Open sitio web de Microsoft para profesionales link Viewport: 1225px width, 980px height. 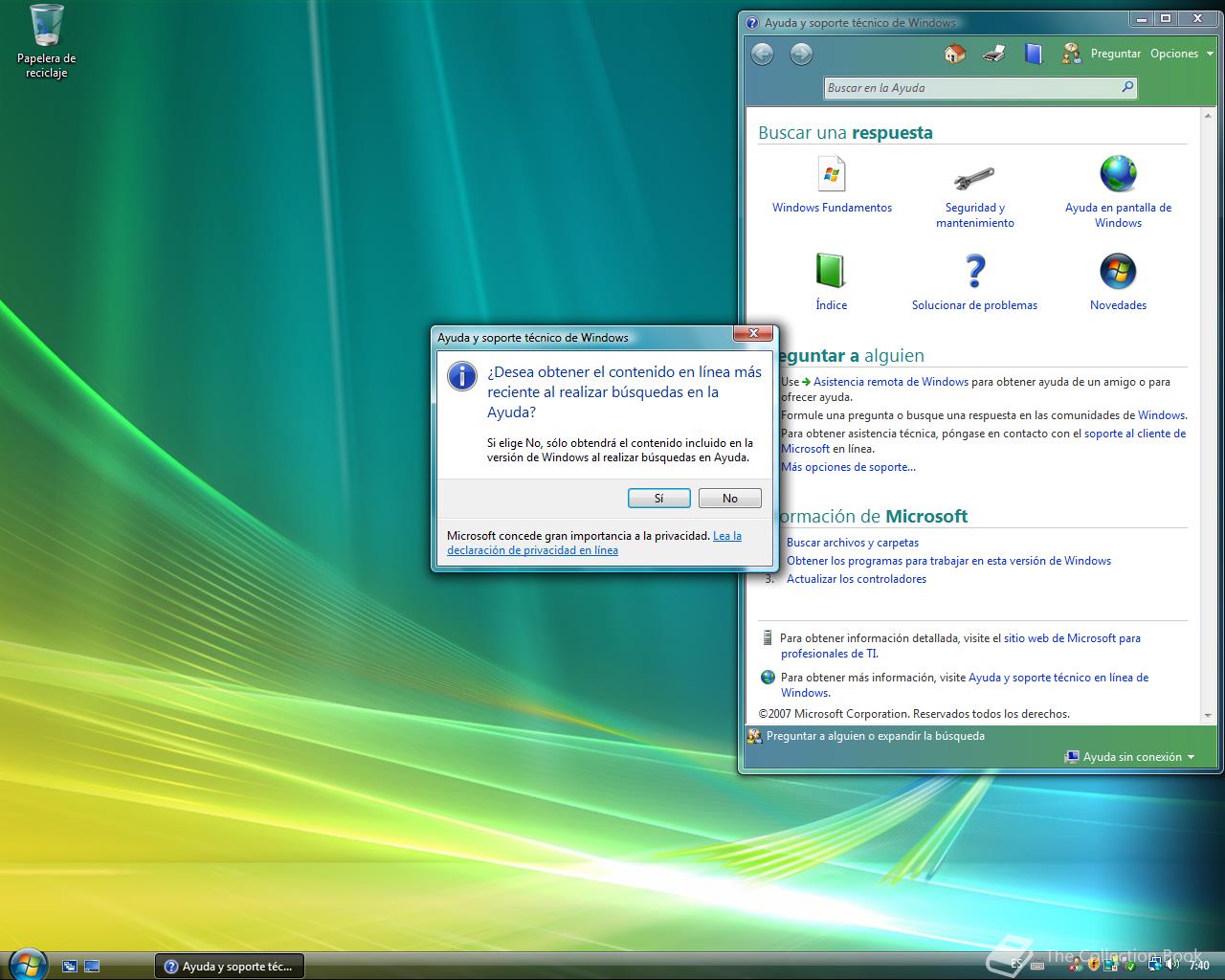click(961, 646)
